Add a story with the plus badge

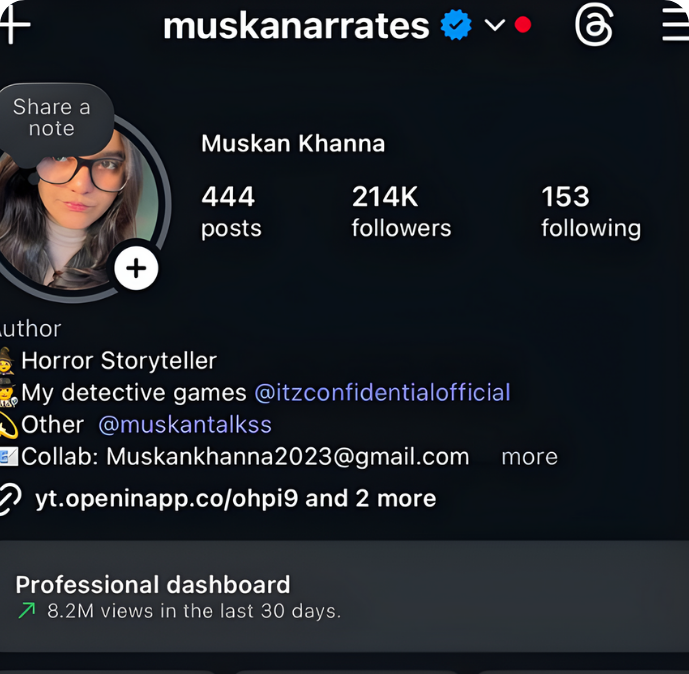[x=136, y=268]
